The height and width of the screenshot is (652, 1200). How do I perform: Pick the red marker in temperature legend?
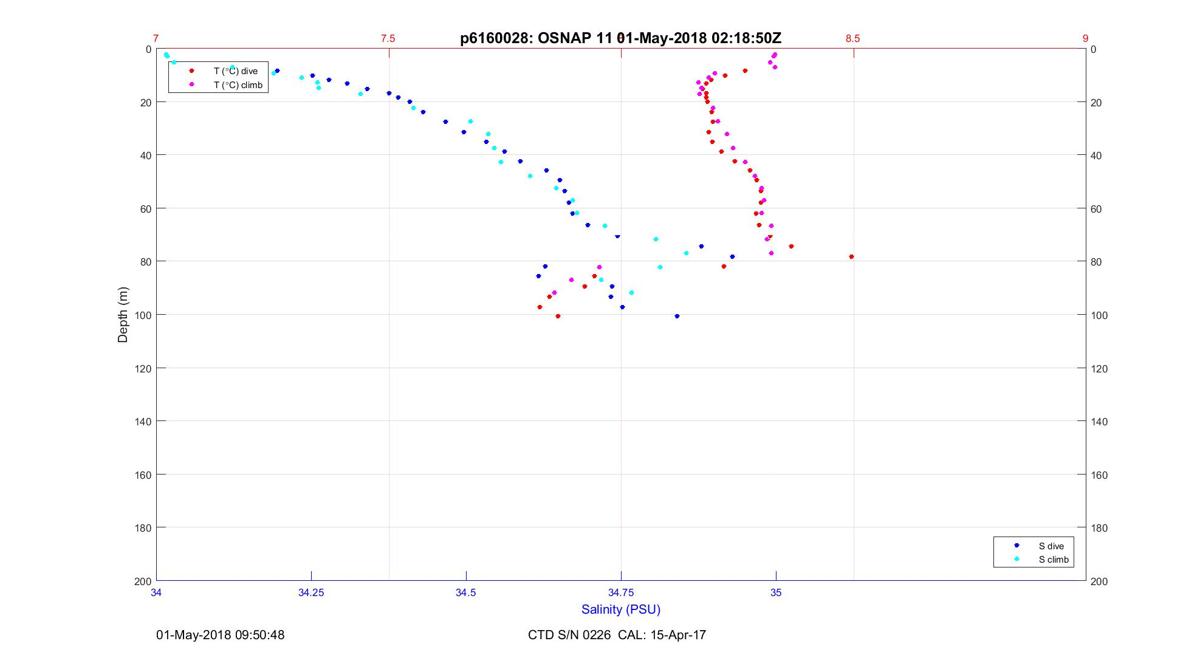pos(191,71)
